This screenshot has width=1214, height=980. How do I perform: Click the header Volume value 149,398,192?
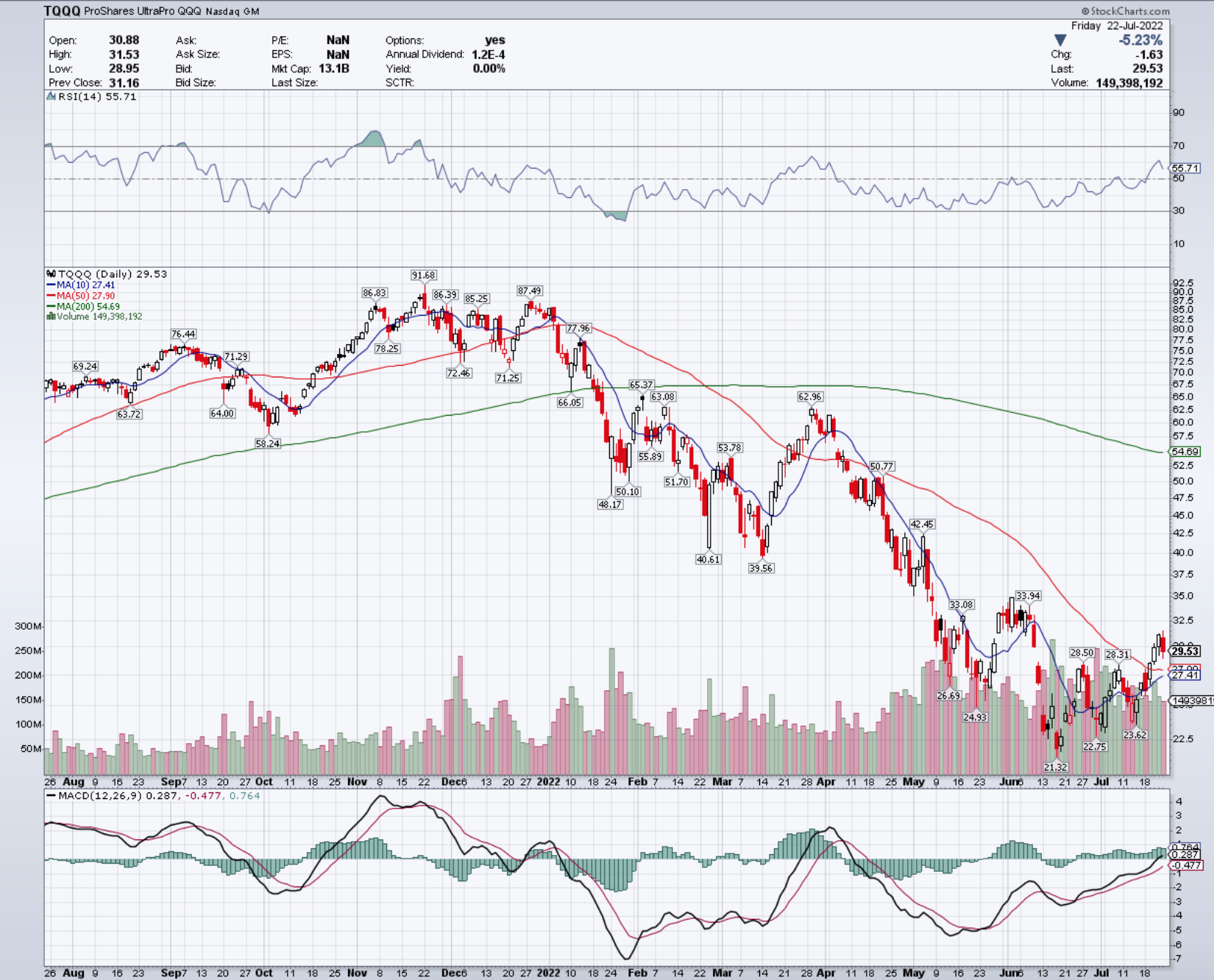1129,83
